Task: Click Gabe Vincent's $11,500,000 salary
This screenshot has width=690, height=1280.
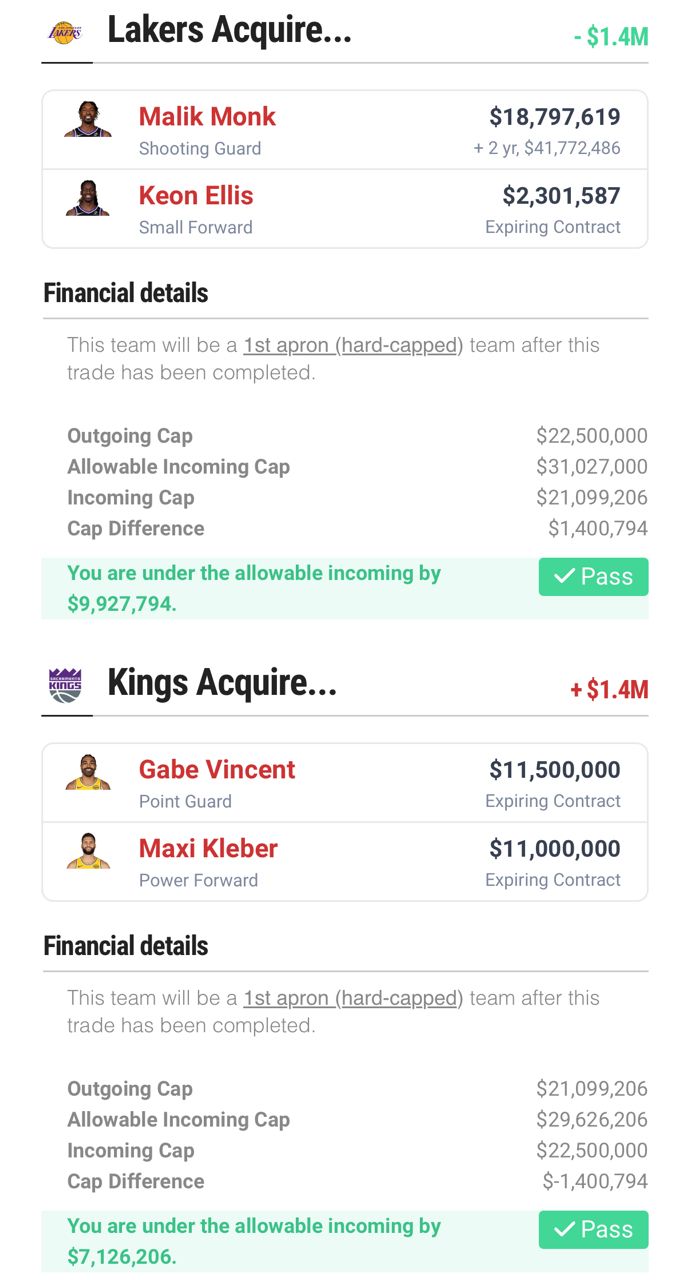Action: (x=554, y=770)
